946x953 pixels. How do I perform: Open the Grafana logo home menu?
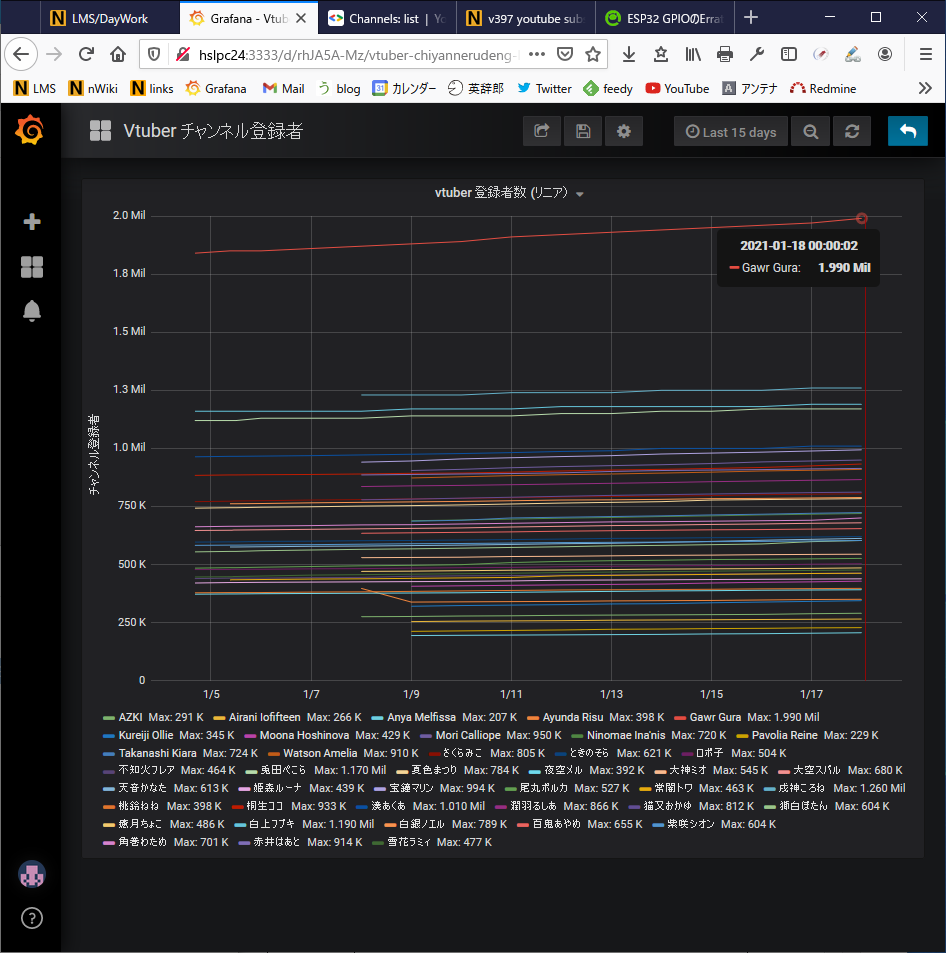(x=30, y=130)
